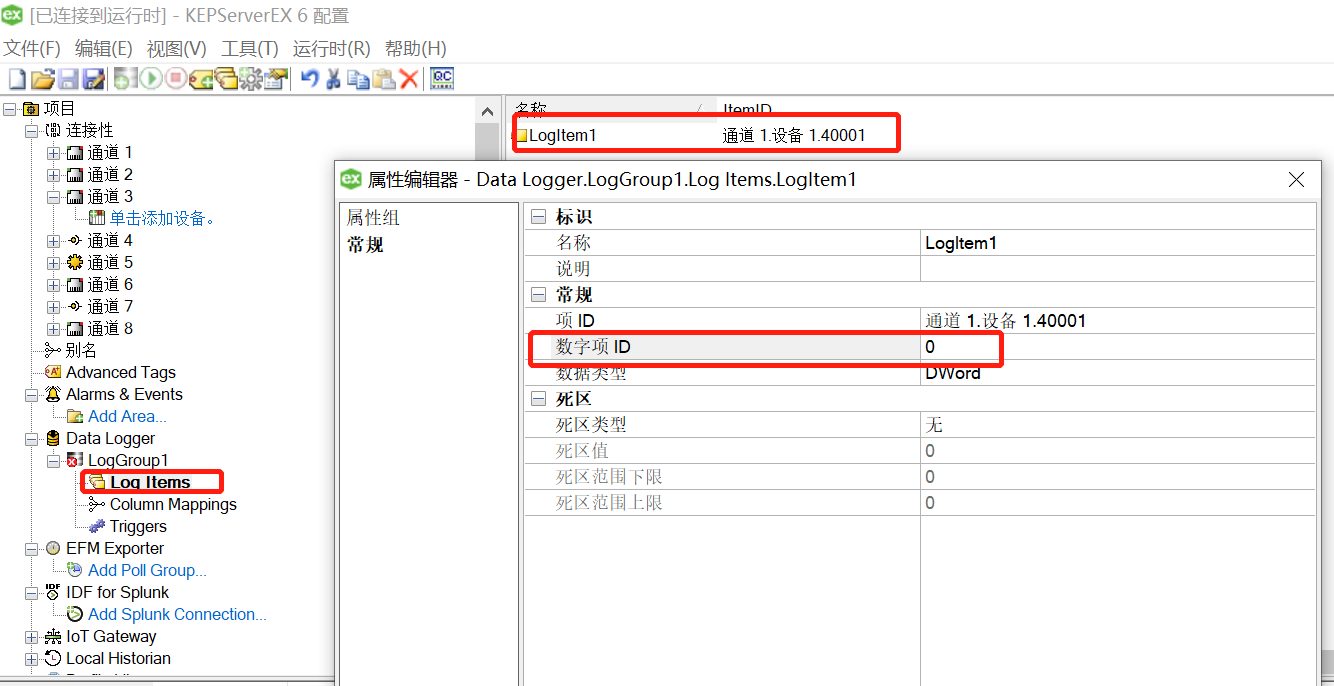1334x686 pixels.
Task: Click the Cut scissors icon
Action: pos(334,79)
